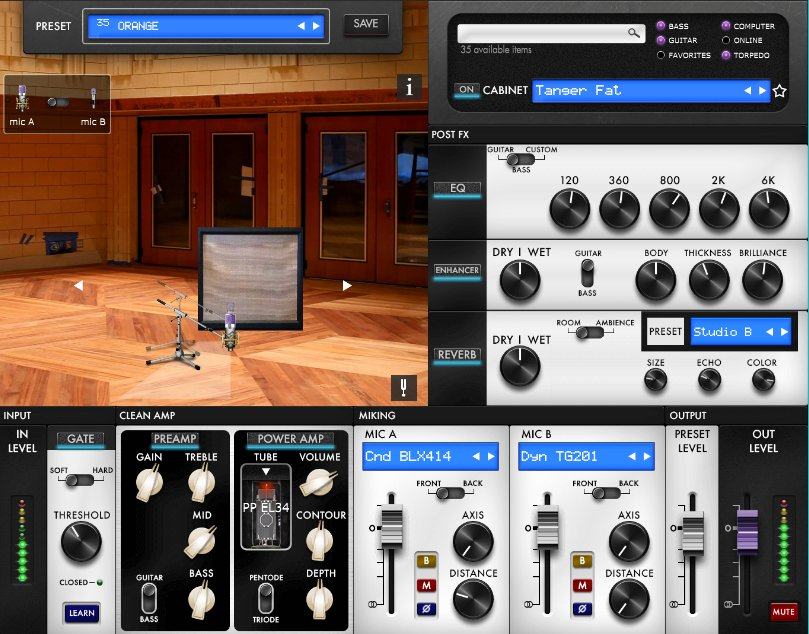Select the ENHANCER section tab
Viewport: 809px width, 634px height.
coord(457,270)
